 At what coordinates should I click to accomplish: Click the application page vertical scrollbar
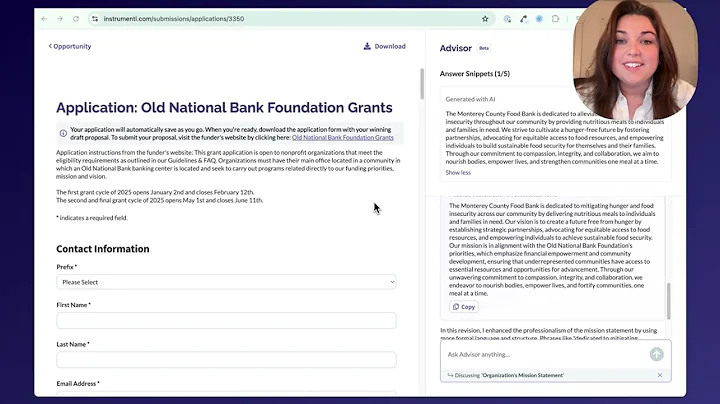coord(422,84)
